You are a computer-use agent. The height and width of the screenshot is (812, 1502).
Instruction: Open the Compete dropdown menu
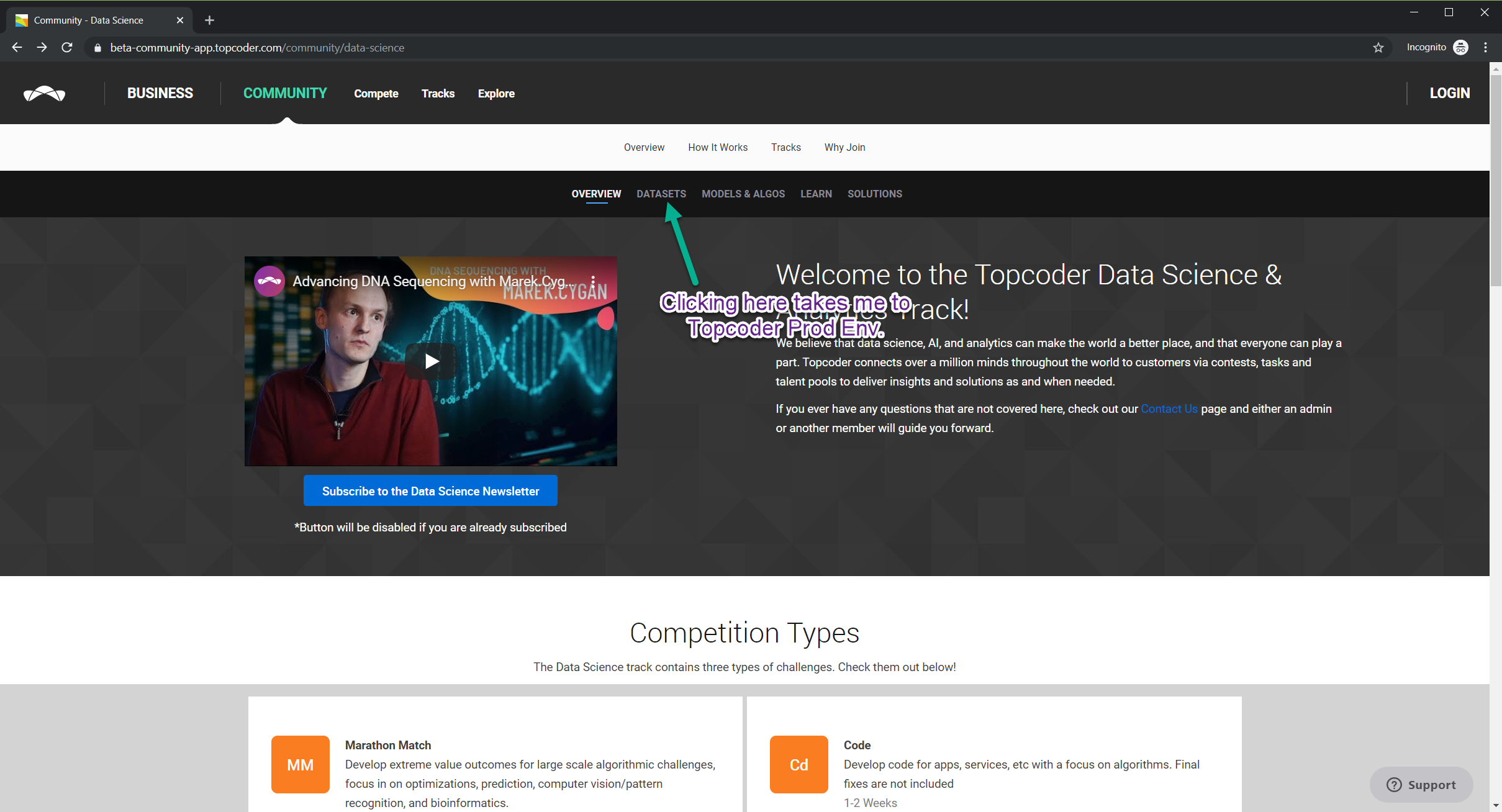coord(376,94)
